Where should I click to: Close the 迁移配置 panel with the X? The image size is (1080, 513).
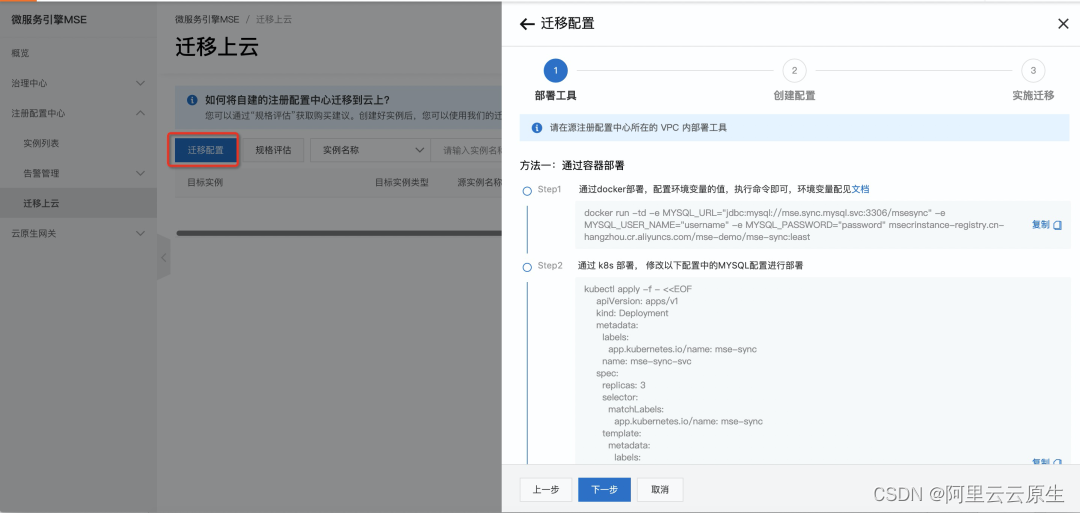point(1063,24)
